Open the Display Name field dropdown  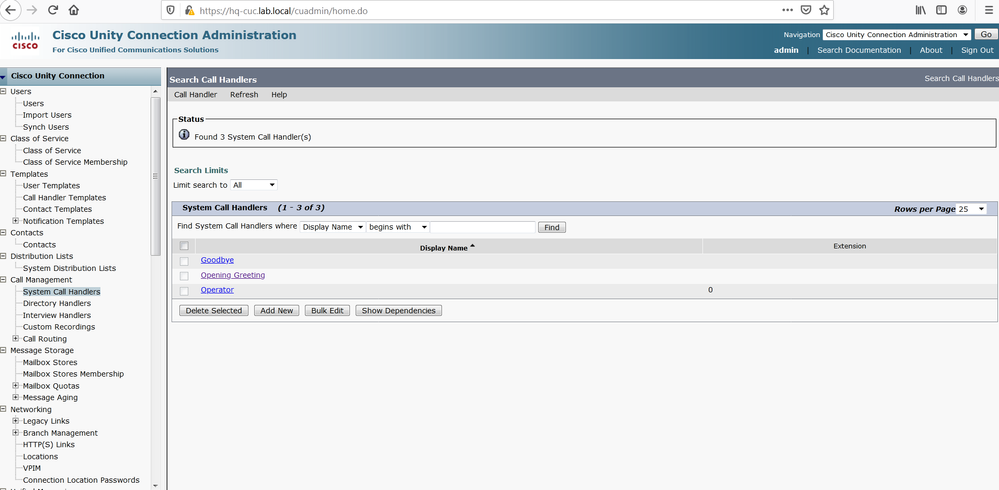pos(333,227)
